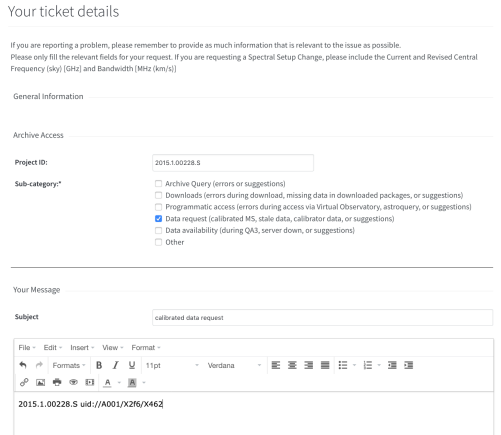Click the print icon

(x=57, y=382)
